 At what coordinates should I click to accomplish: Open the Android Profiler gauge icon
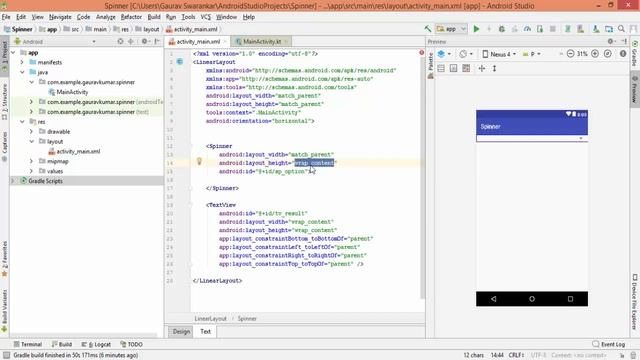pyautogui.click(x=527, y=29)
